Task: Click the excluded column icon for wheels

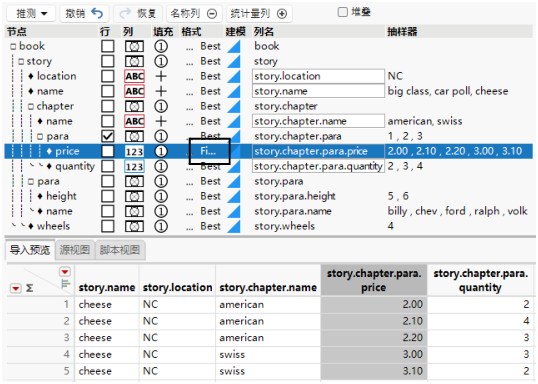Action: click(x=134, y=226)
